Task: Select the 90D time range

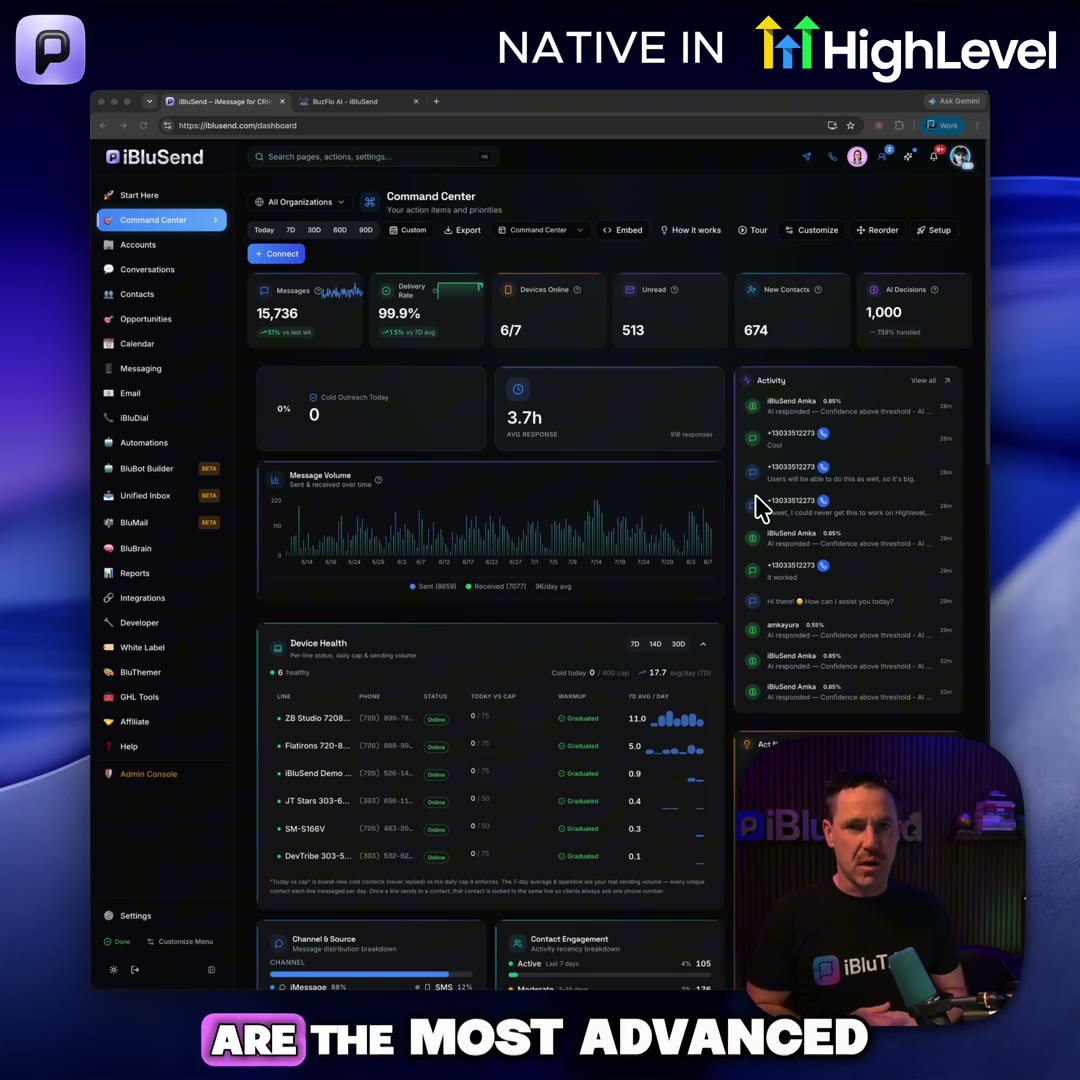Action: tap(366, 230)
